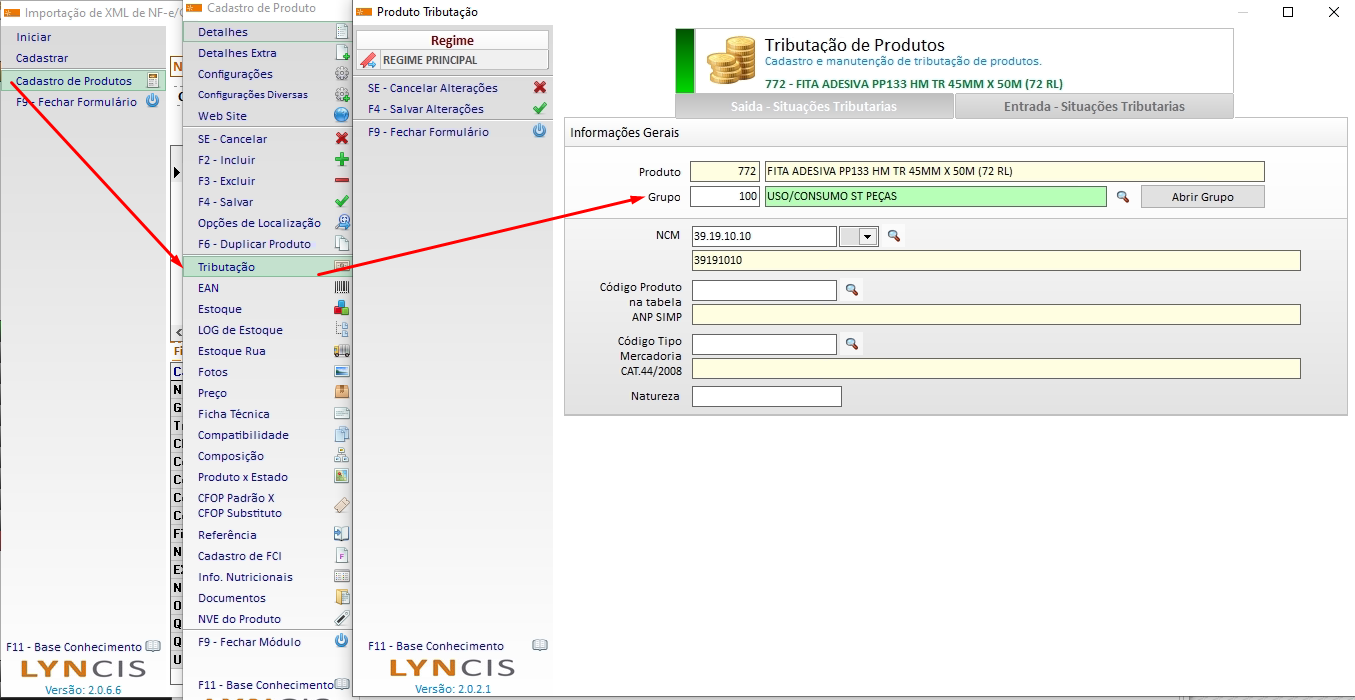The width and height of the screenshot is (1355, 700).
Task: Click the power icon beside Fechar Formulário
Action: coord(539,132)
